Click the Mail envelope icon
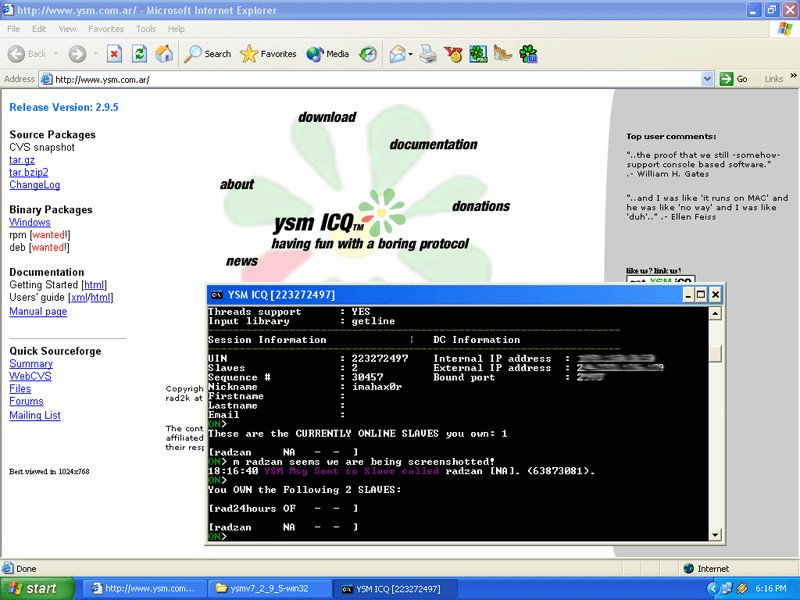 (x=397, y=54)
